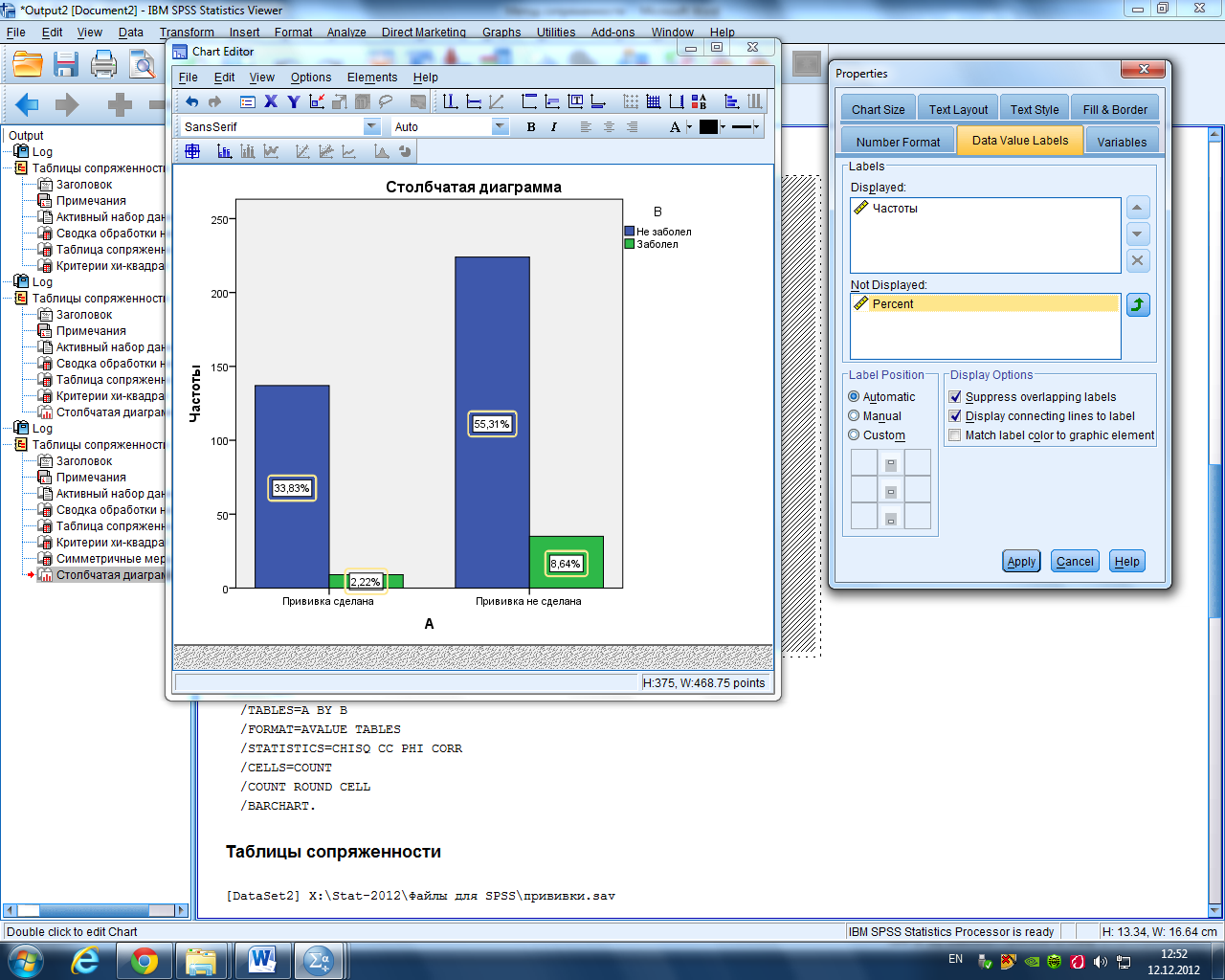Image resolution: width=1225 pixels, height=980 pixels.
Task: Switch to Variables tab
Action: 1122,142
